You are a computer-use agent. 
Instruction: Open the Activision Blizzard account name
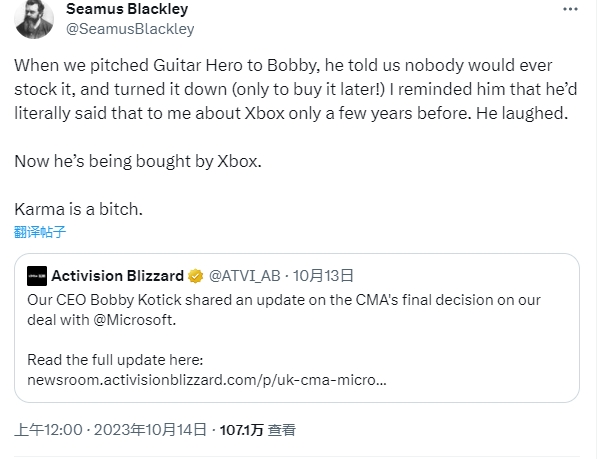(117, 276)
